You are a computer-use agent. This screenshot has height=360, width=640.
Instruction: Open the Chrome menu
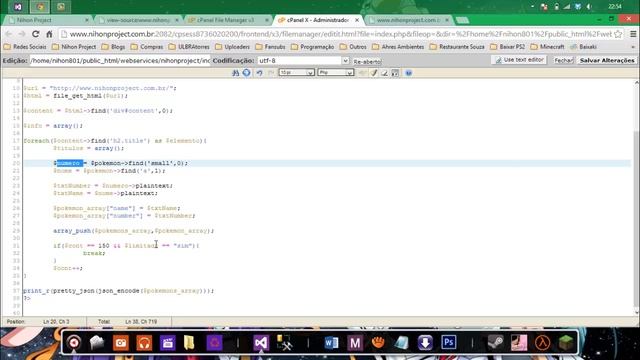coord(633,34)
